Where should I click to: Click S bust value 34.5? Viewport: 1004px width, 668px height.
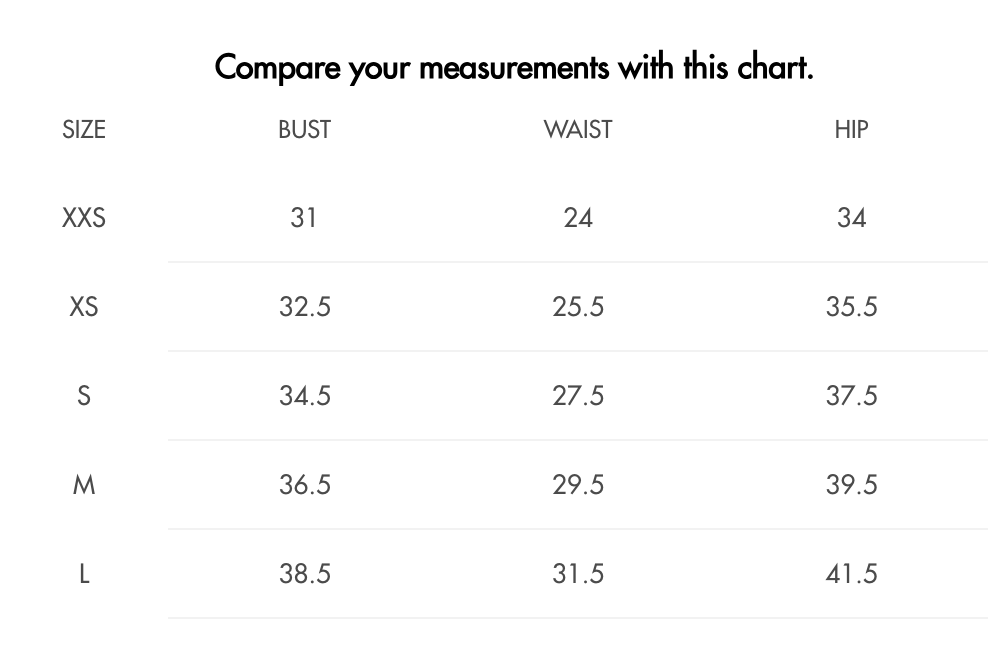[x=304, y=396]
